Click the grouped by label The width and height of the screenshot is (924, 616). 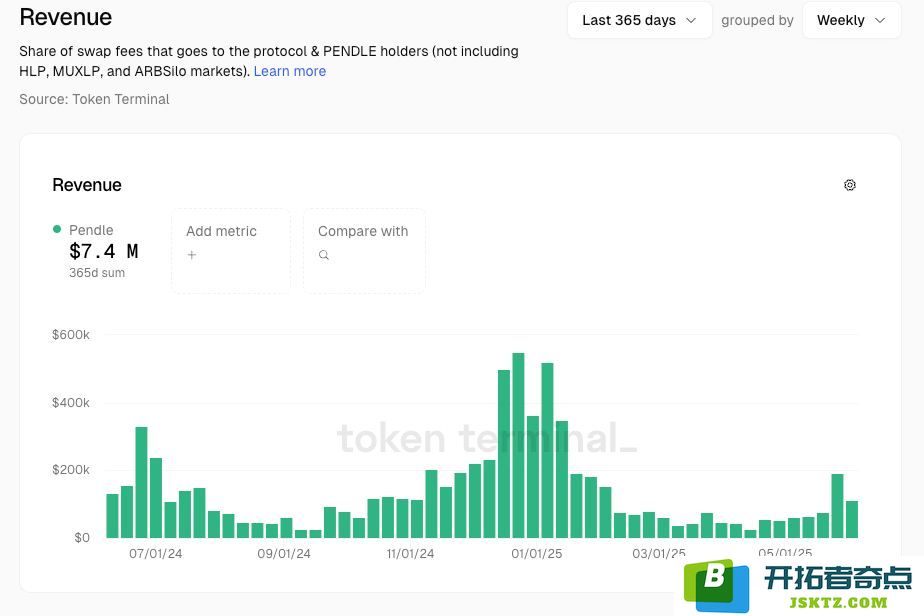(x=757, y=20)
